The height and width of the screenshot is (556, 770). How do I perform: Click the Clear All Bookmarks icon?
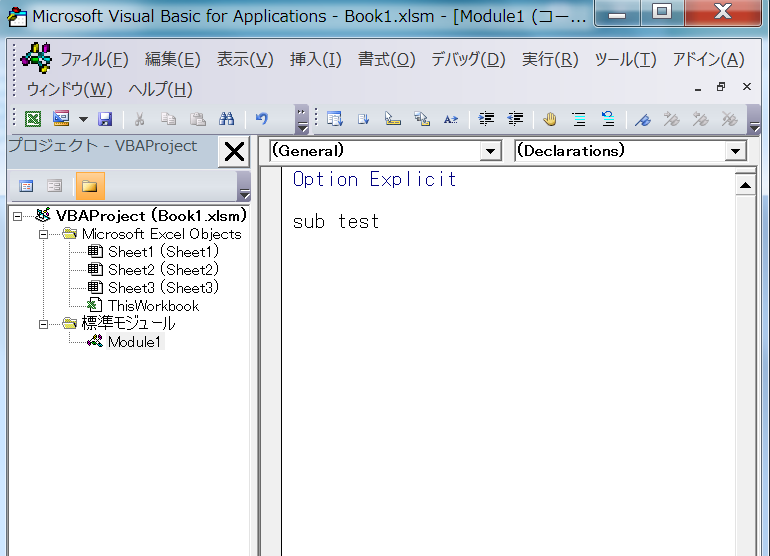coord(729,119)
